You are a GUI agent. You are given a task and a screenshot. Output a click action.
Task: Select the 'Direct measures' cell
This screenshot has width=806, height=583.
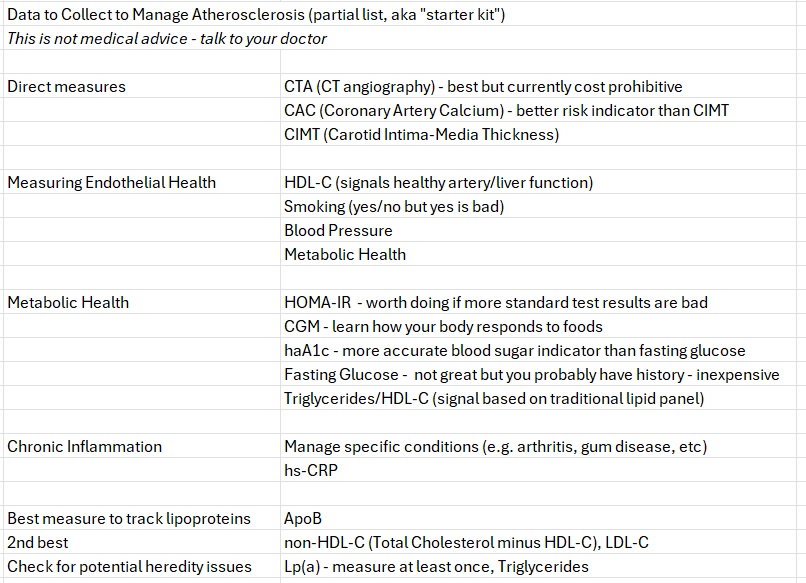coord(67,87)
